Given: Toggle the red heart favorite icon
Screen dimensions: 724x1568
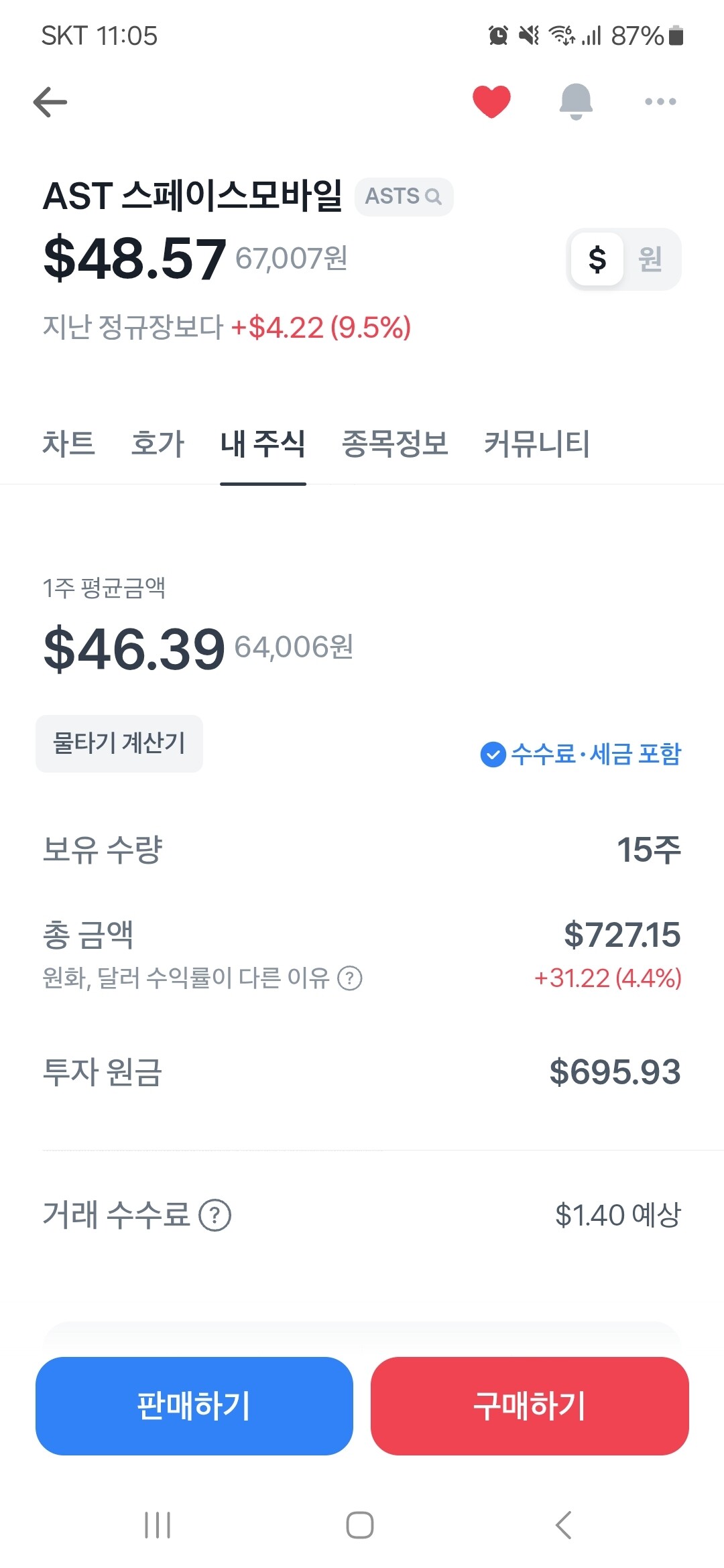Looking at the screenshot, I should [x=491, y=102].
